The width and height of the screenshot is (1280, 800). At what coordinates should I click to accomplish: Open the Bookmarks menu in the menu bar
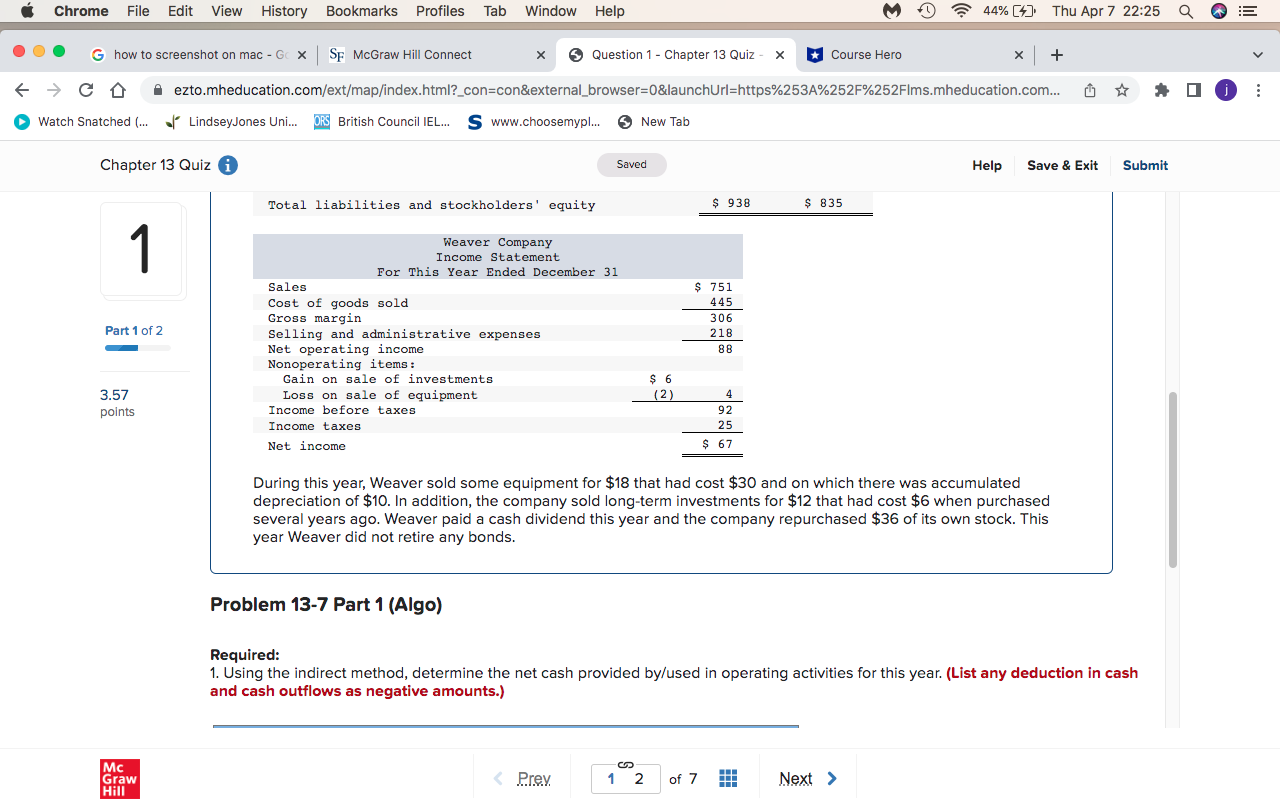point(361,11)
